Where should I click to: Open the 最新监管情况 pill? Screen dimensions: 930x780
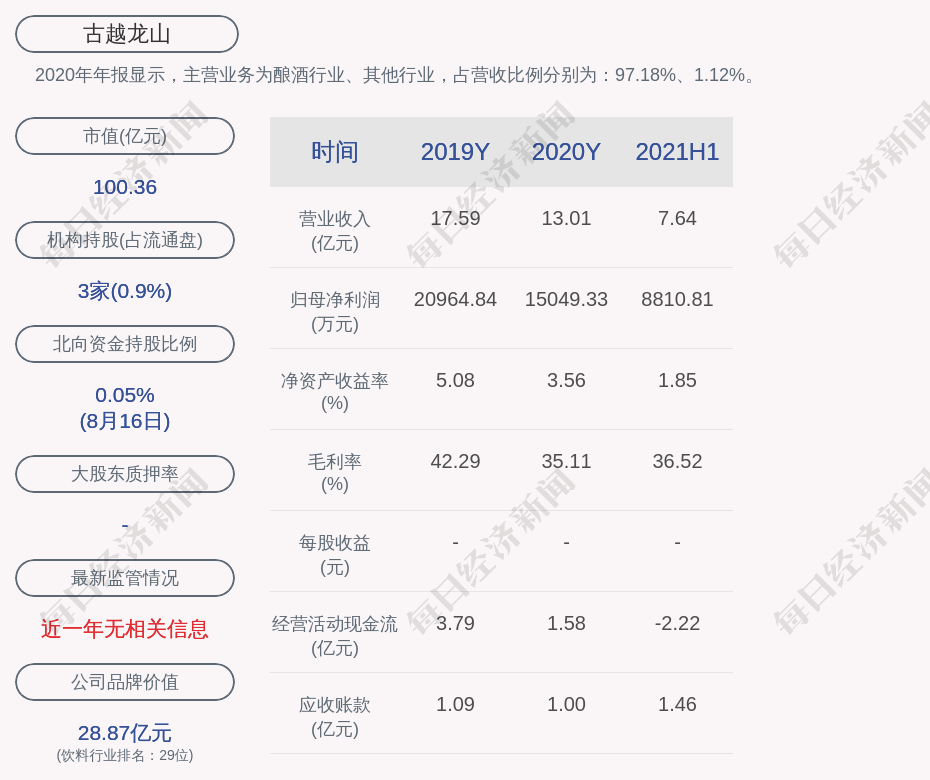(x=125, y=578)
